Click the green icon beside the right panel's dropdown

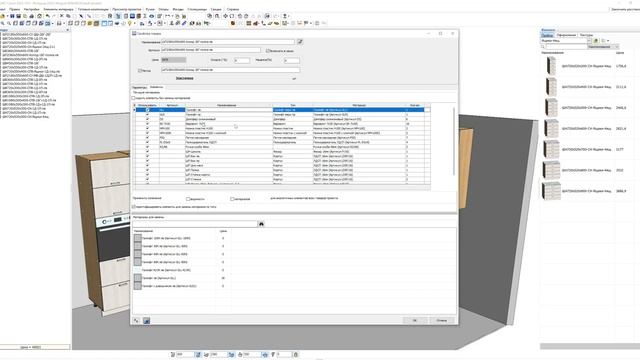596,41
